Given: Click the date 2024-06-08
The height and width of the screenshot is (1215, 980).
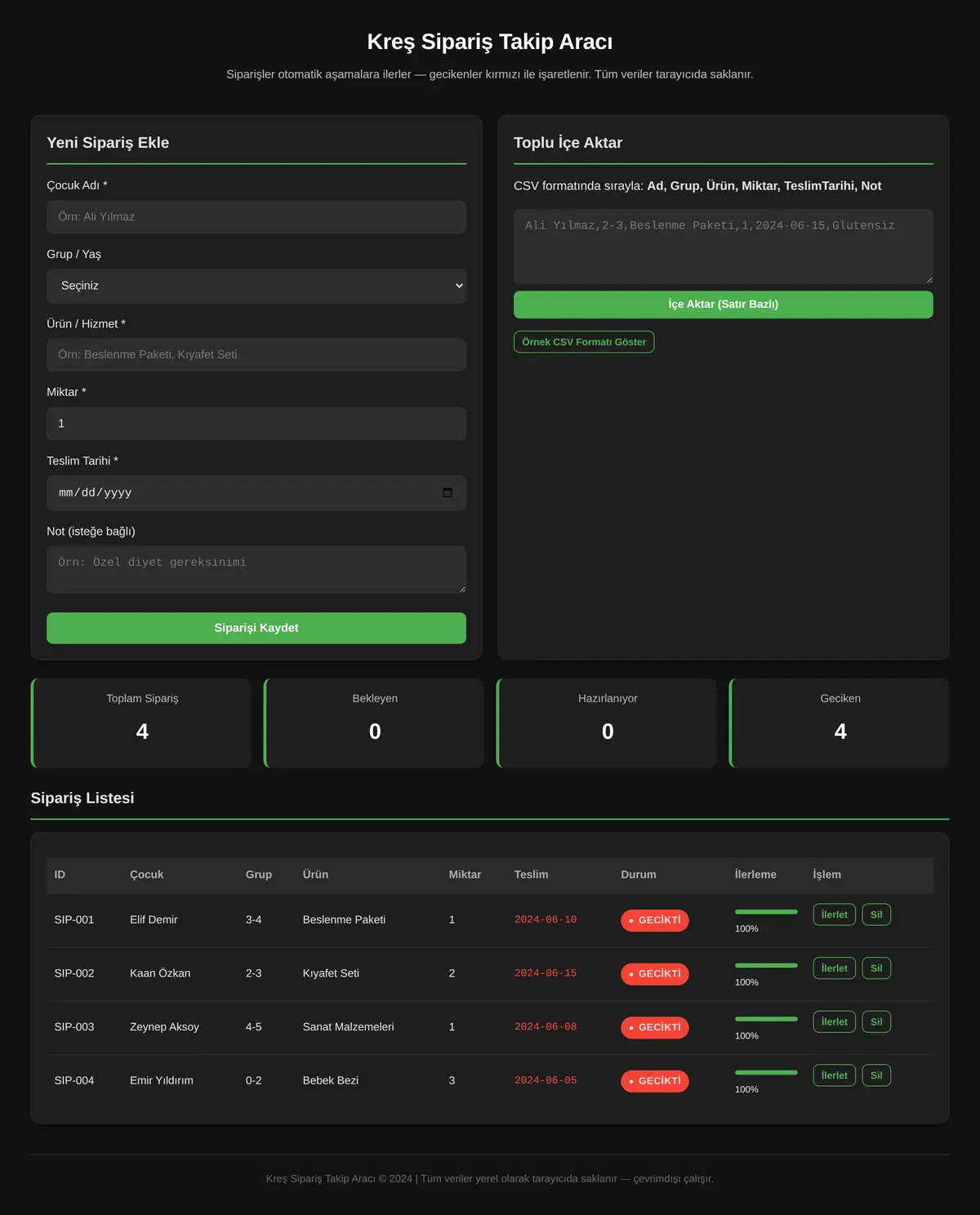Looking at the screenshot, I should click(546, 1027).
